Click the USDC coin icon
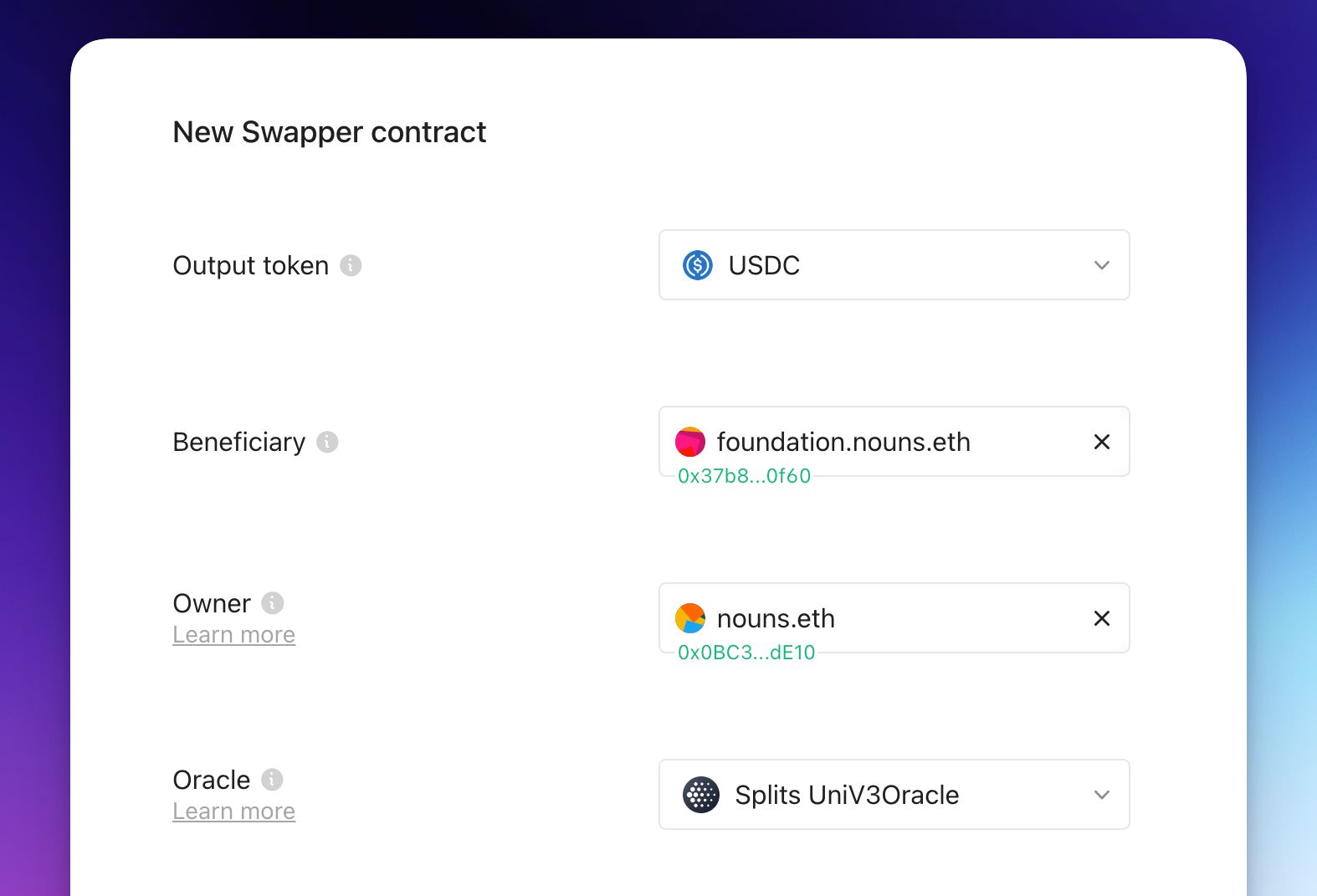Screen dimensions: 1317x896 click(697, 265)
